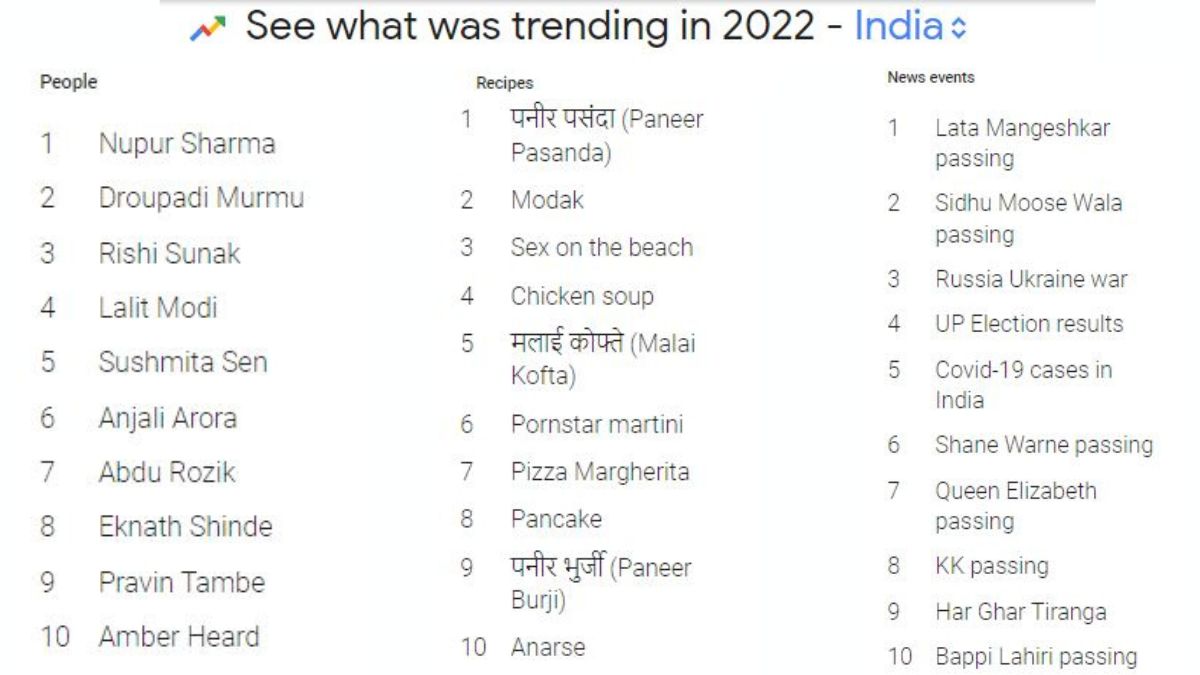Image resolution: width=1200 pixels, height=675 pixels.
Task: Open Rishi Sunak search trend
Action: point(169,253)
